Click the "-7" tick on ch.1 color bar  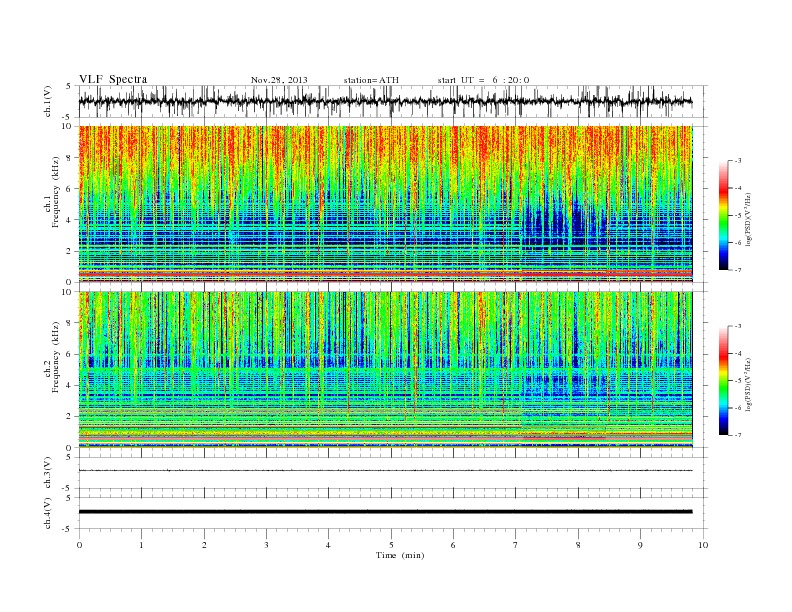point(738,270)
